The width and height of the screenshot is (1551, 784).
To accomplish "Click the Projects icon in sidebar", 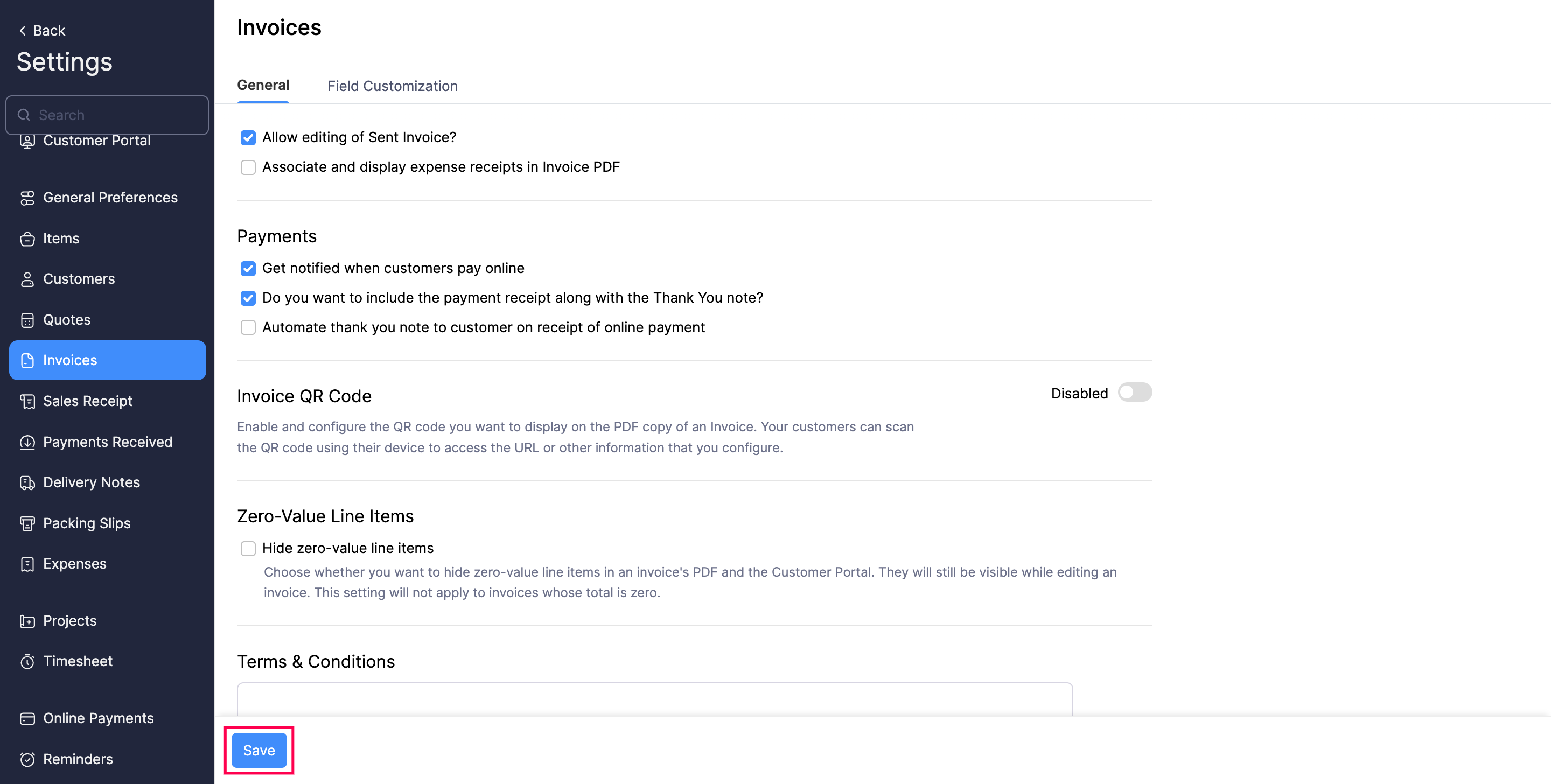I will point(27,621).
